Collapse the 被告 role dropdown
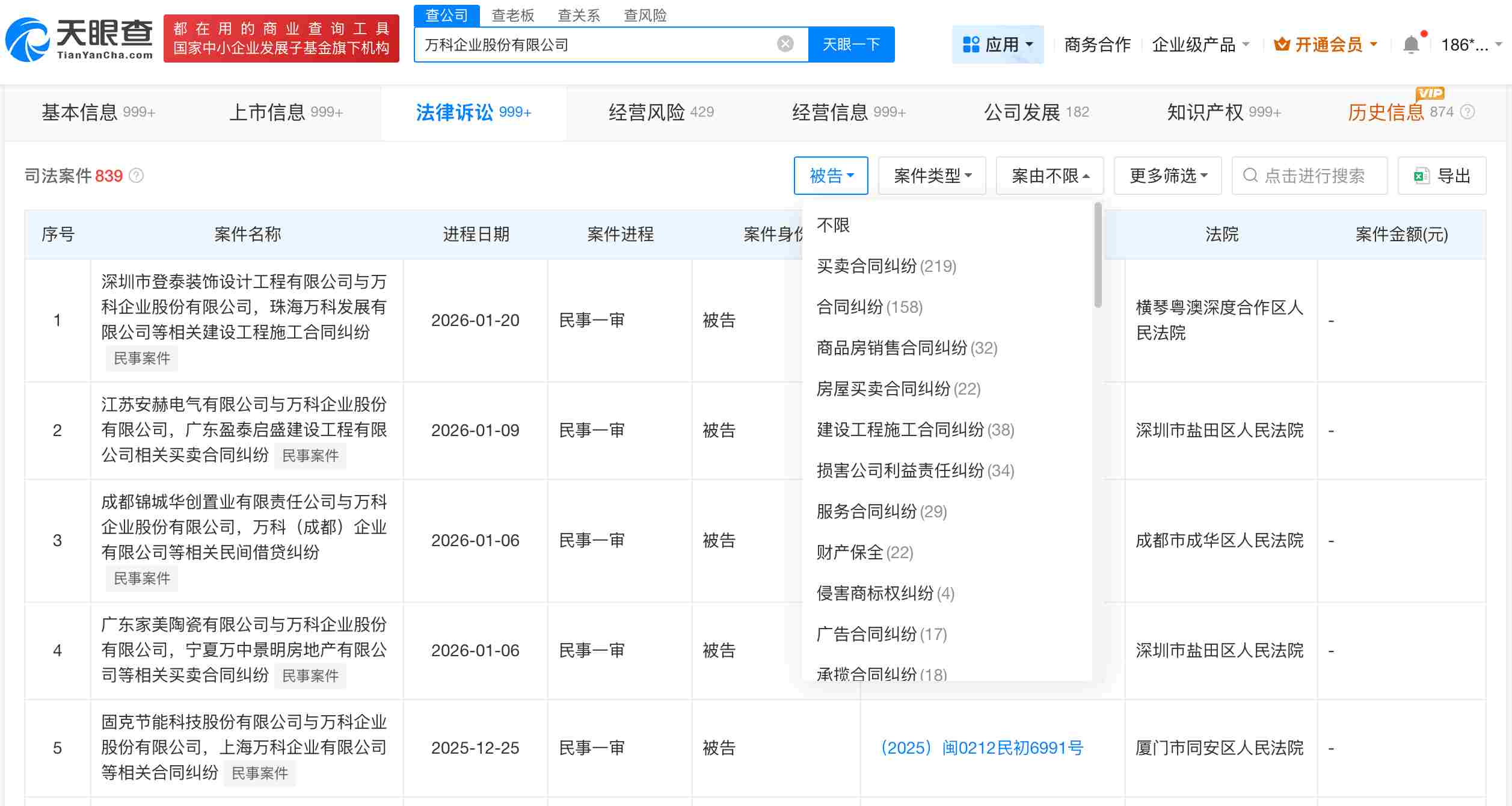 [831, 176]
